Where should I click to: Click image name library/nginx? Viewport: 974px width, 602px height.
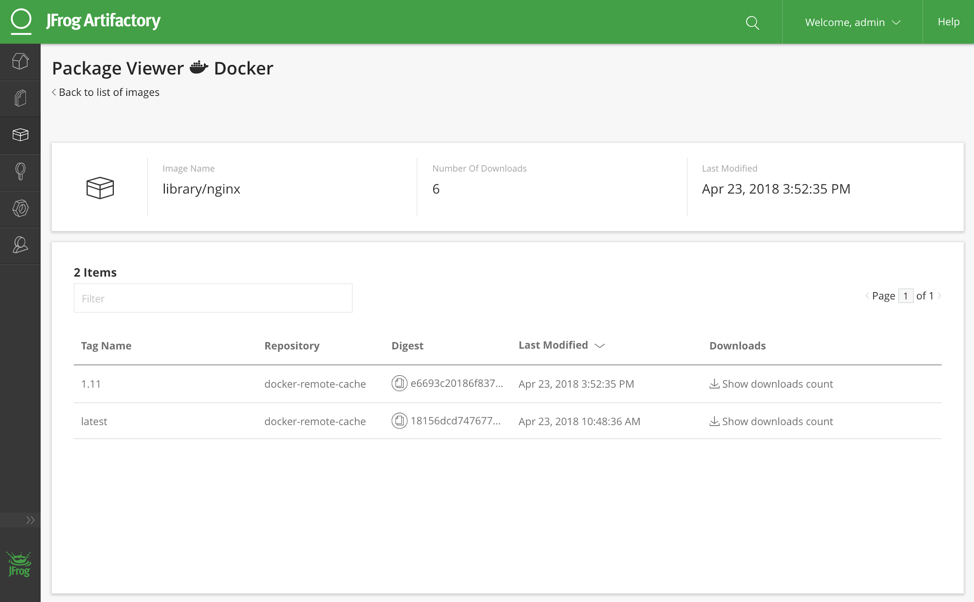click(x=201, y=189)
